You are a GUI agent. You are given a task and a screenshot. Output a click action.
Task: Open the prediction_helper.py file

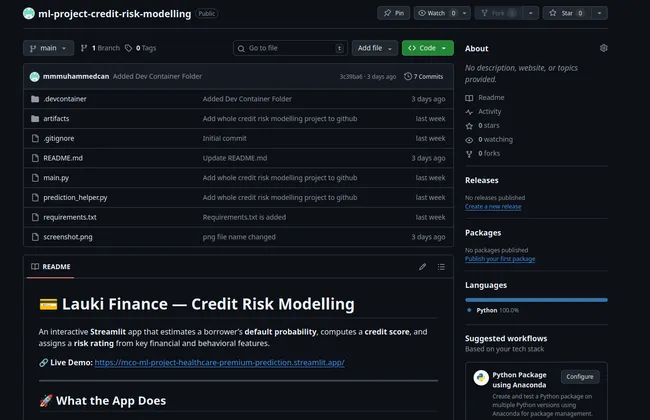[75, 197]
